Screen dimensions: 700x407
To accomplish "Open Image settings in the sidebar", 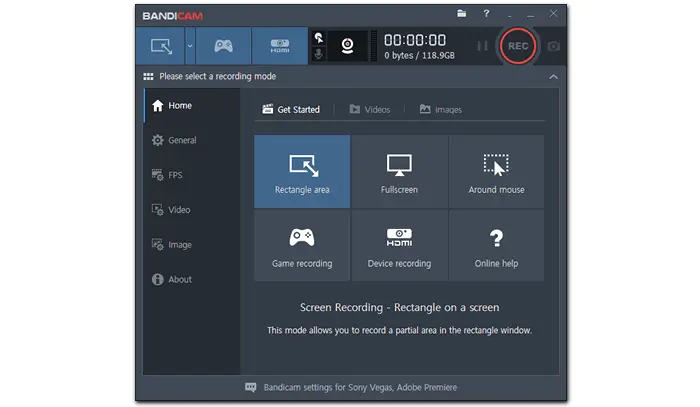I will tap(192, 245).
